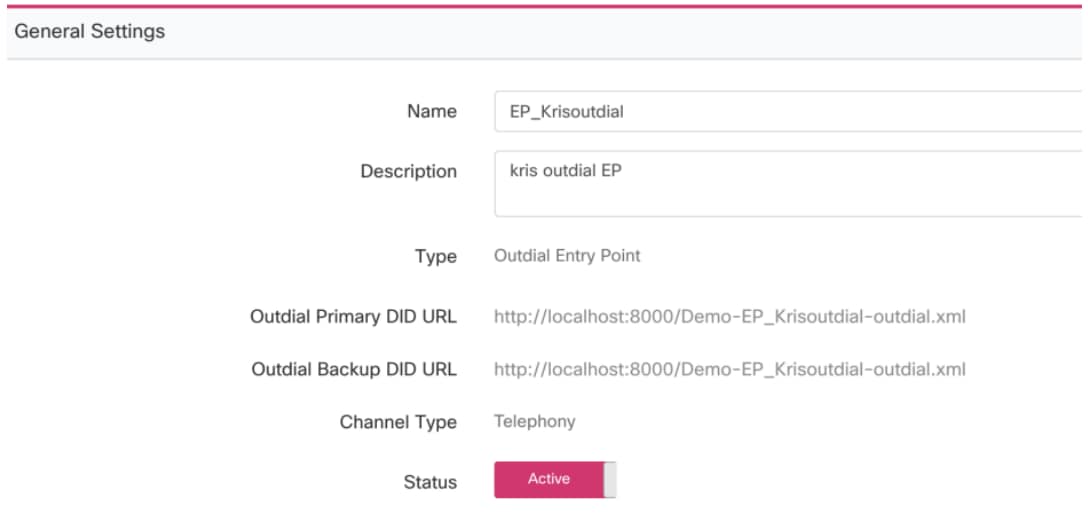The height and width of the screenshot is (528, 1088).
Task: Click the empty second line of Description box
Action: coord(788,198)
